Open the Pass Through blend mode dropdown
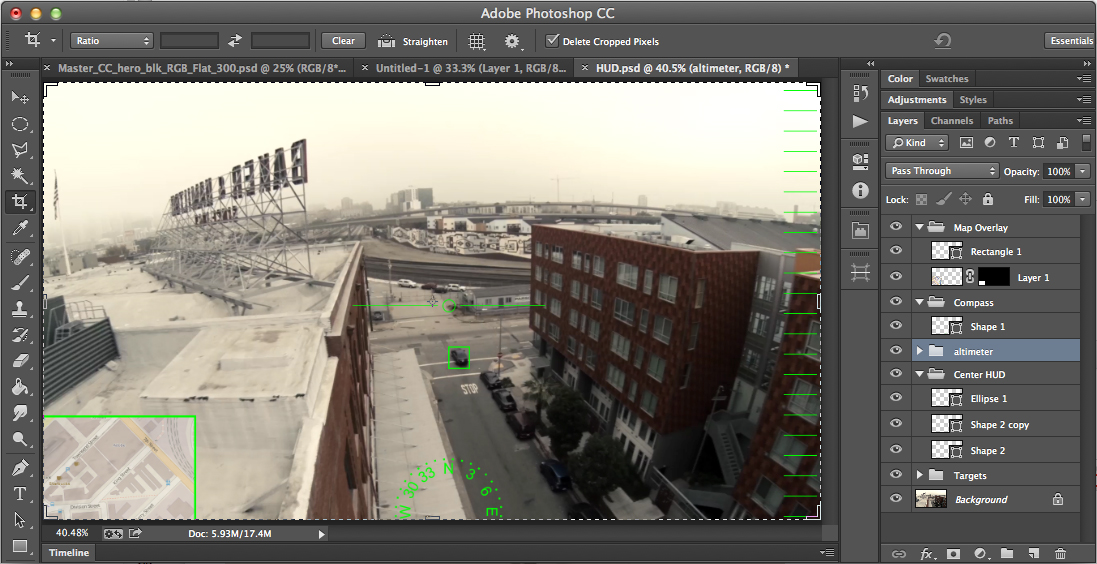 [942, 171]
